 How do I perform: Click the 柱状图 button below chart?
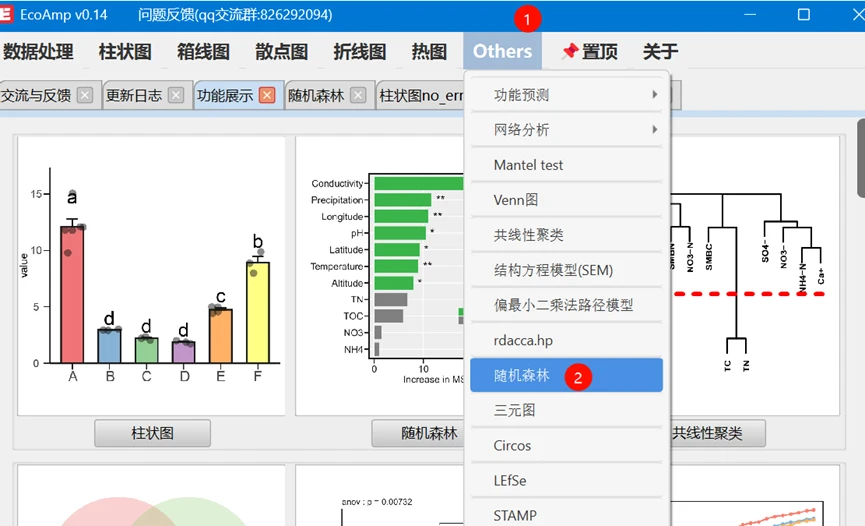pos(152,433)
